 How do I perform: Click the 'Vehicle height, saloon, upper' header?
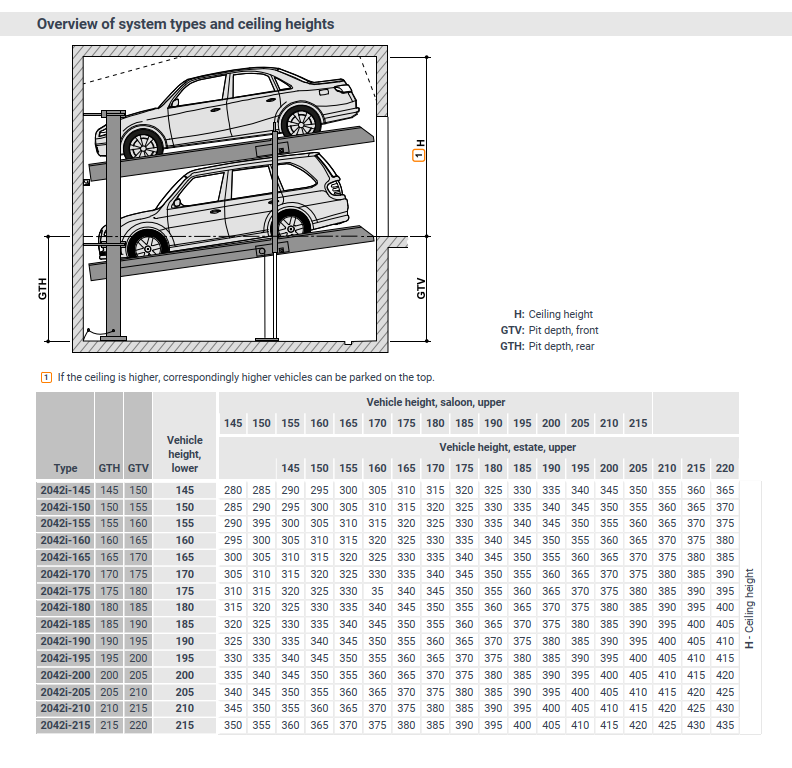point(435,402)
